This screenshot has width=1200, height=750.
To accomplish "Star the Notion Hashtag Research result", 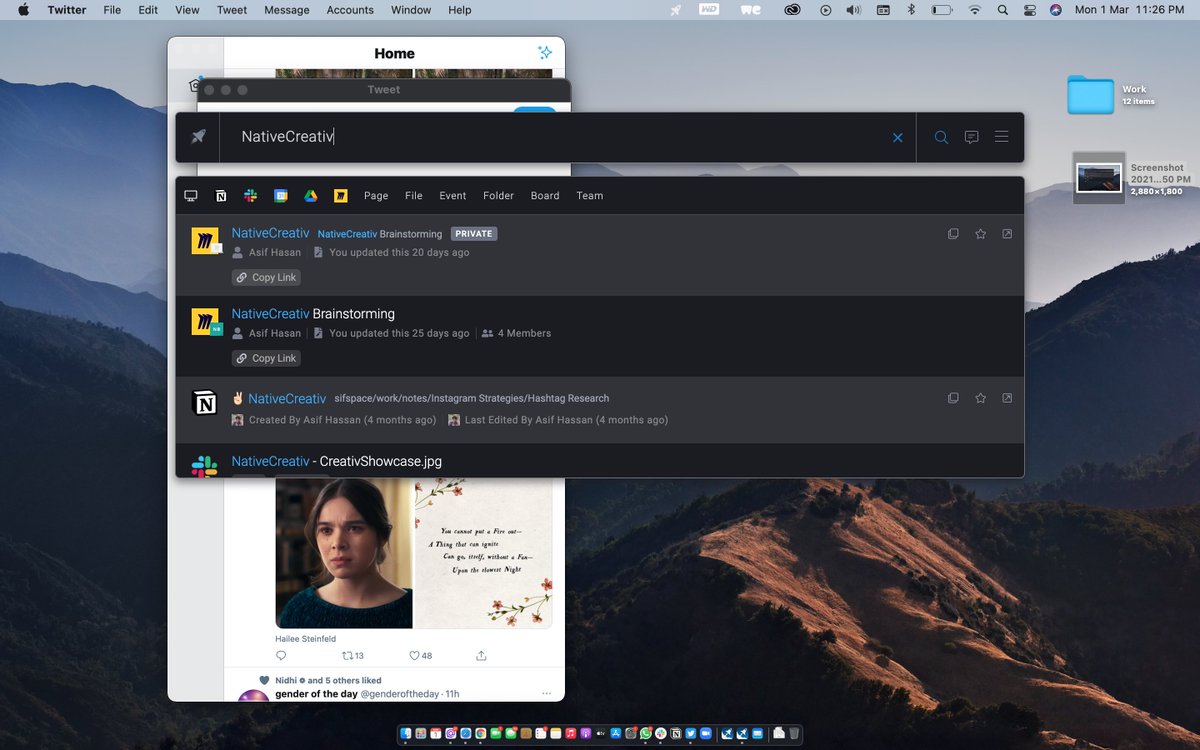I will [x=980, y=398].
